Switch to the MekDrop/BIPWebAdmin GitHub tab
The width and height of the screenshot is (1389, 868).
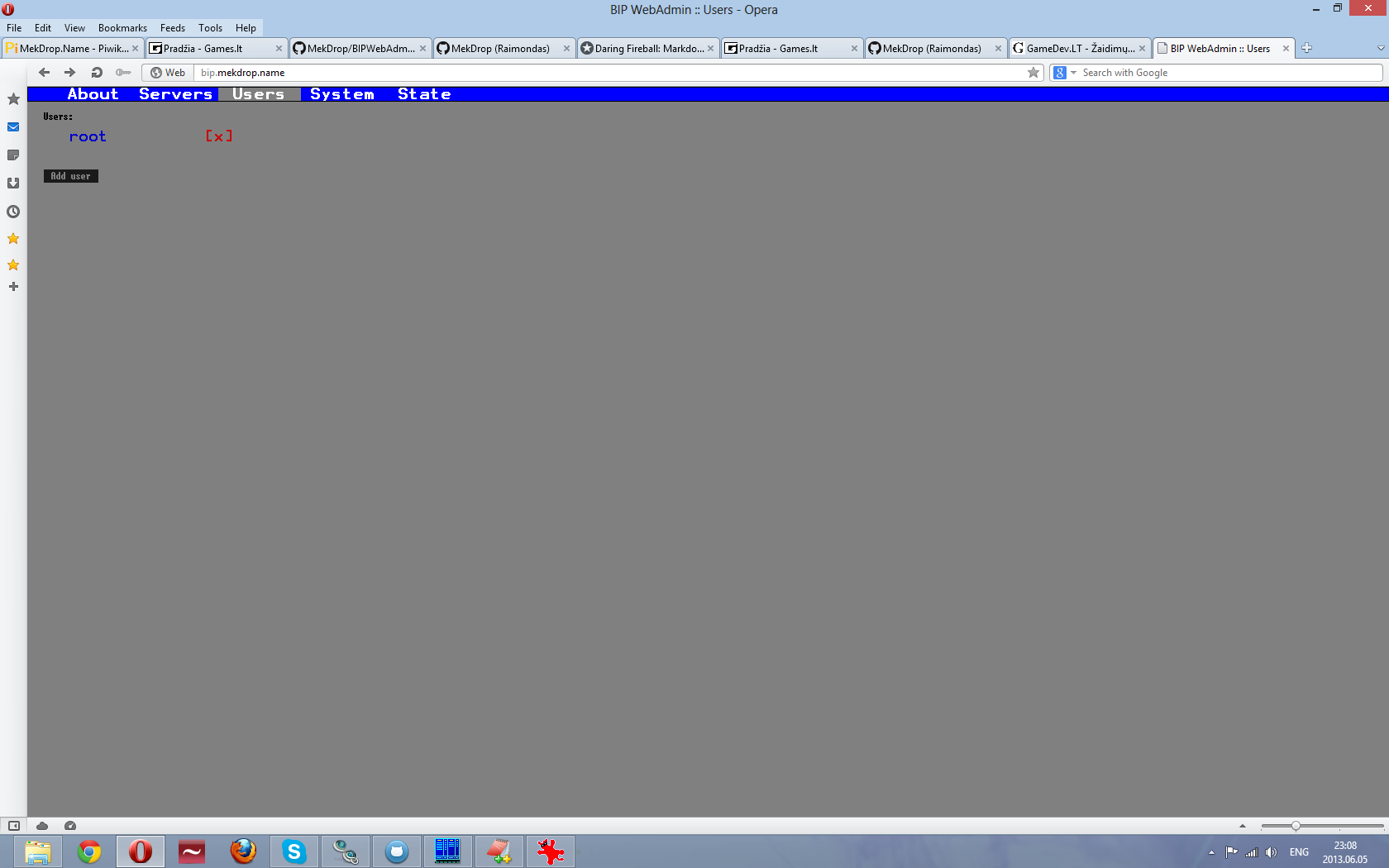coord(360,48)
